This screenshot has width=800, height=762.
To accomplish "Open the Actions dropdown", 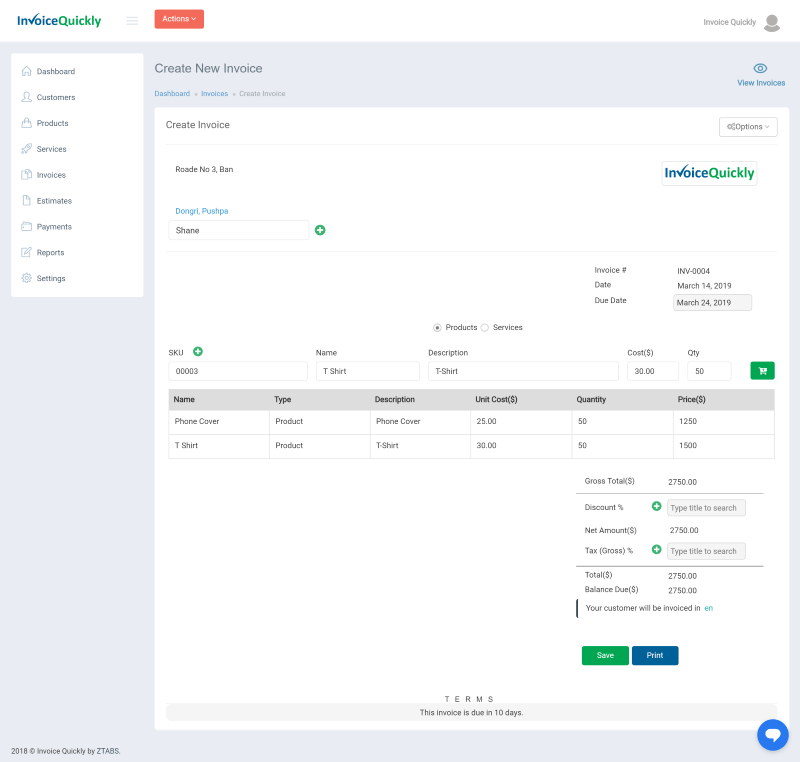I will pyautogui.click(x=179, y=19).
